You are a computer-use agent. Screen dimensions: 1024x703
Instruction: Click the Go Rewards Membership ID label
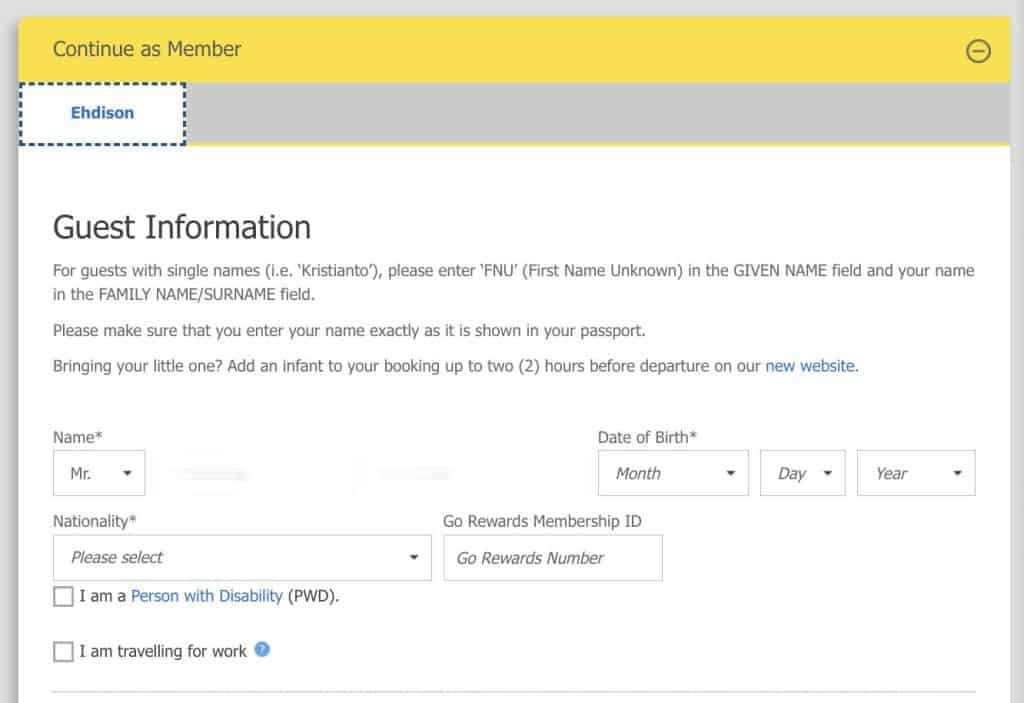point(542,521)
